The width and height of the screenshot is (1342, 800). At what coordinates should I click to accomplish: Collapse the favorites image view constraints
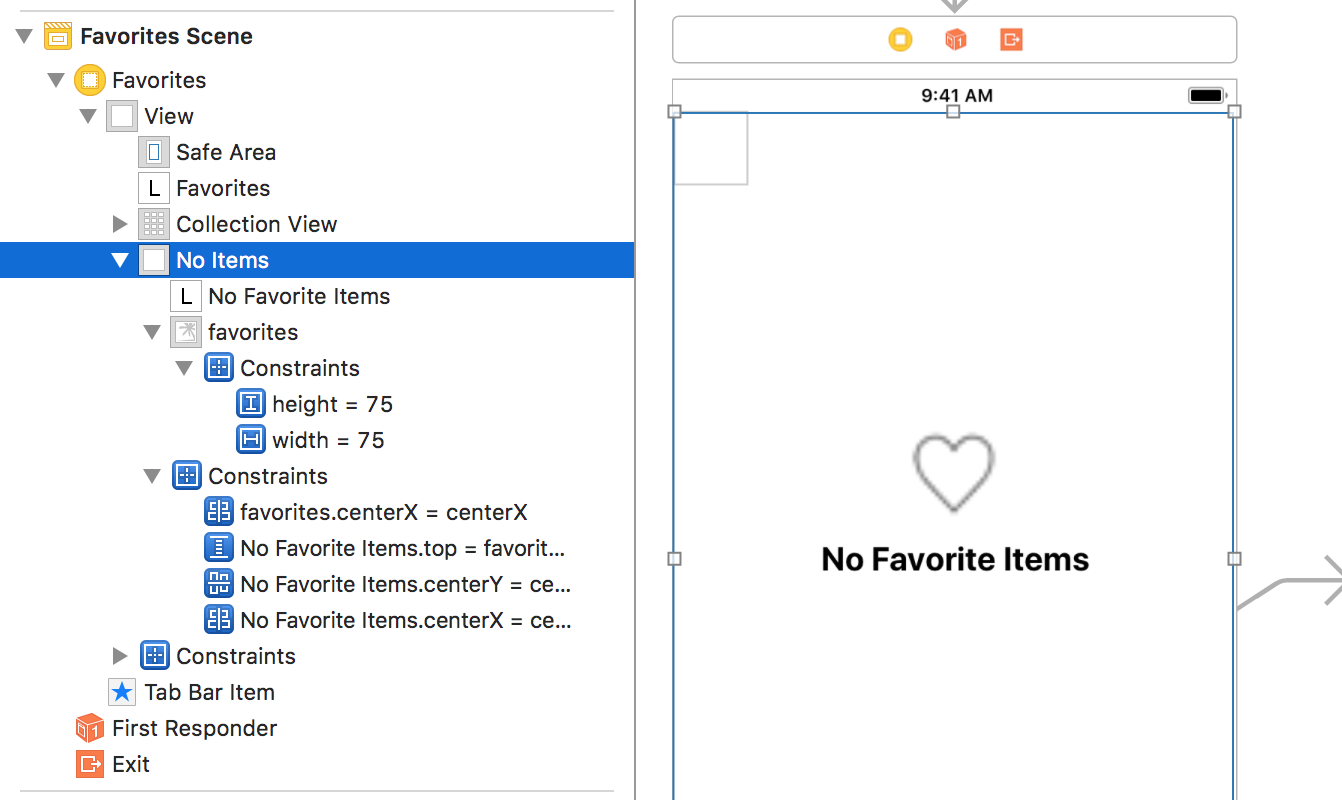184,368
